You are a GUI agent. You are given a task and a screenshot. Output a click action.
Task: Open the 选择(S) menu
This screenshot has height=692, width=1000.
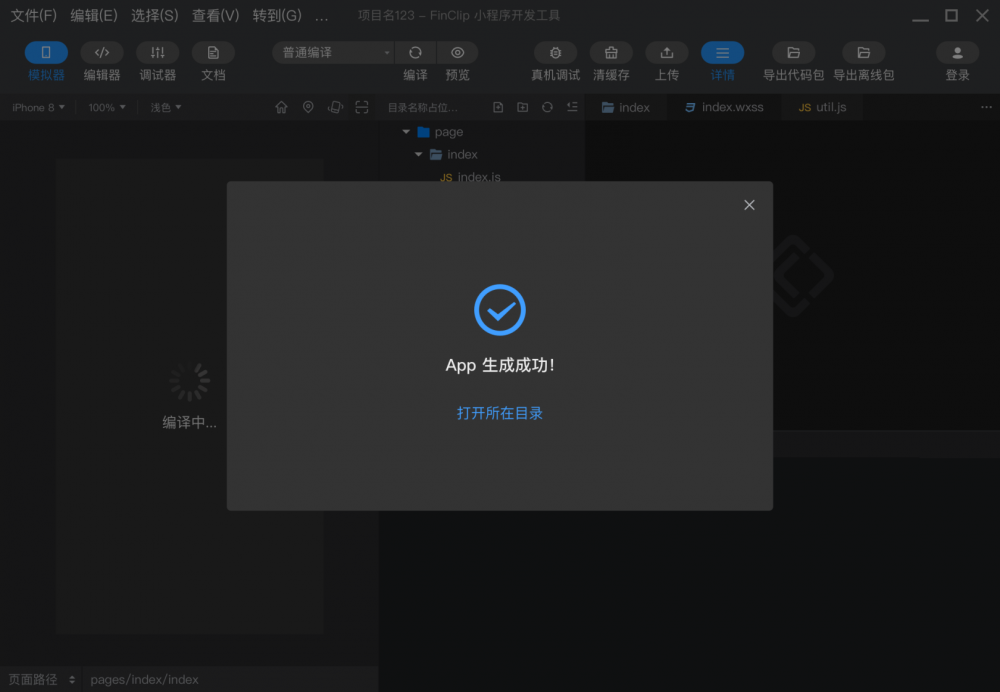(x=154, y=15)
